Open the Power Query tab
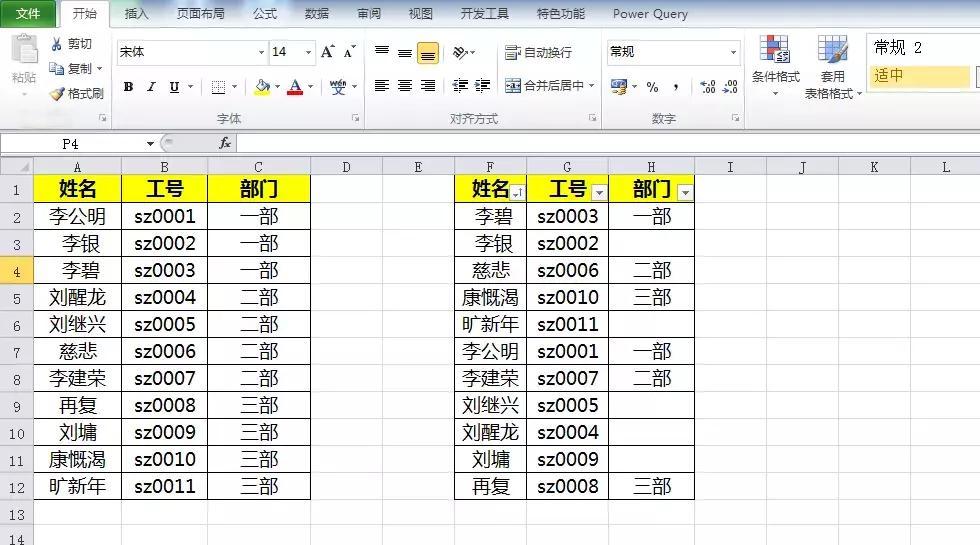The height and width of the screenshot is (545, 980). point(650,14)
